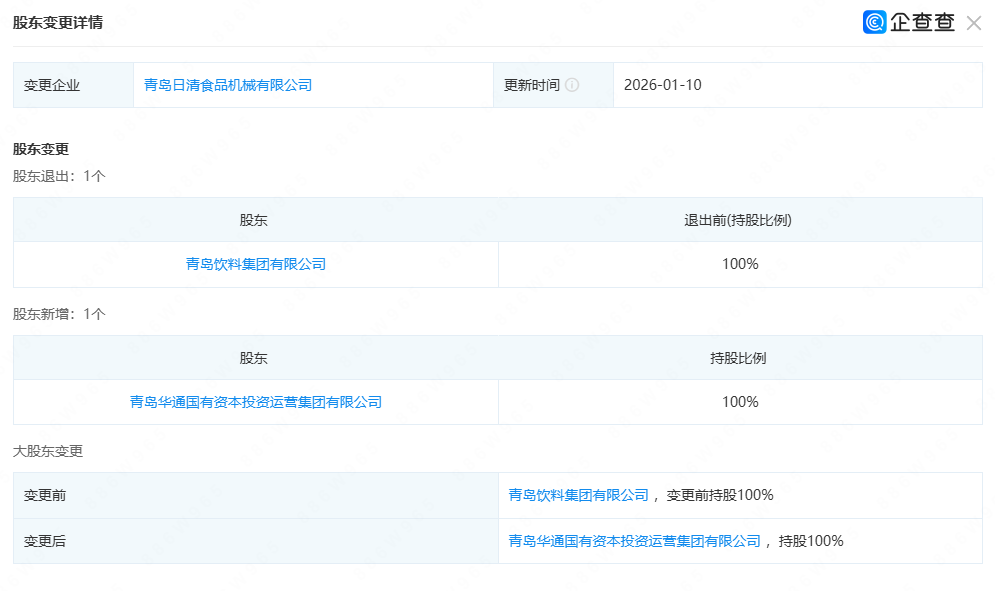
Task: Click the 持股比例 column header
Action: point(738,358)
